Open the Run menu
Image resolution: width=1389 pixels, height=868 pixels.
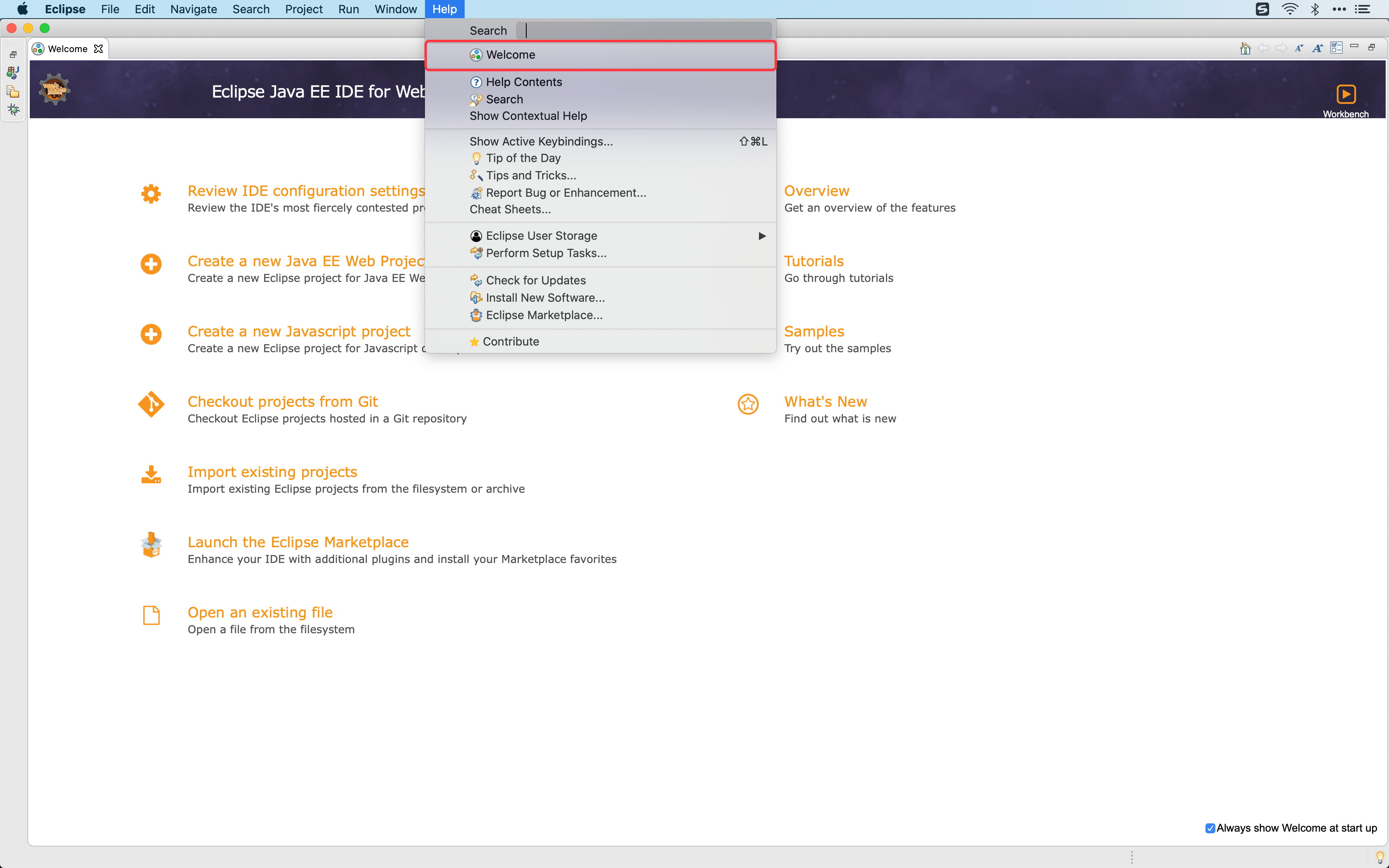click(x=348, y=9)
